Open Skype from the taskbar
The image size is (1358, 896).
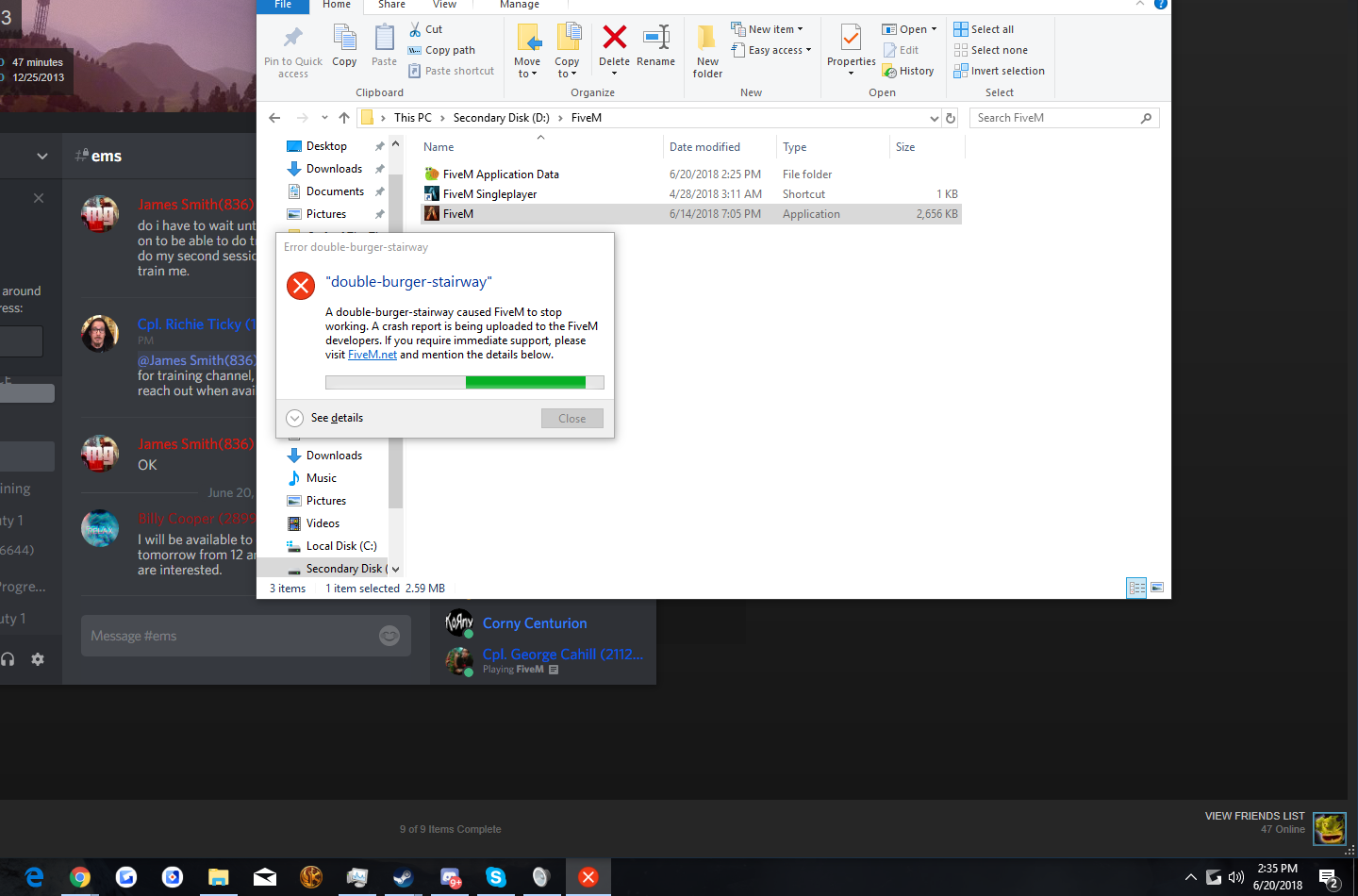[x=496, y=877]
